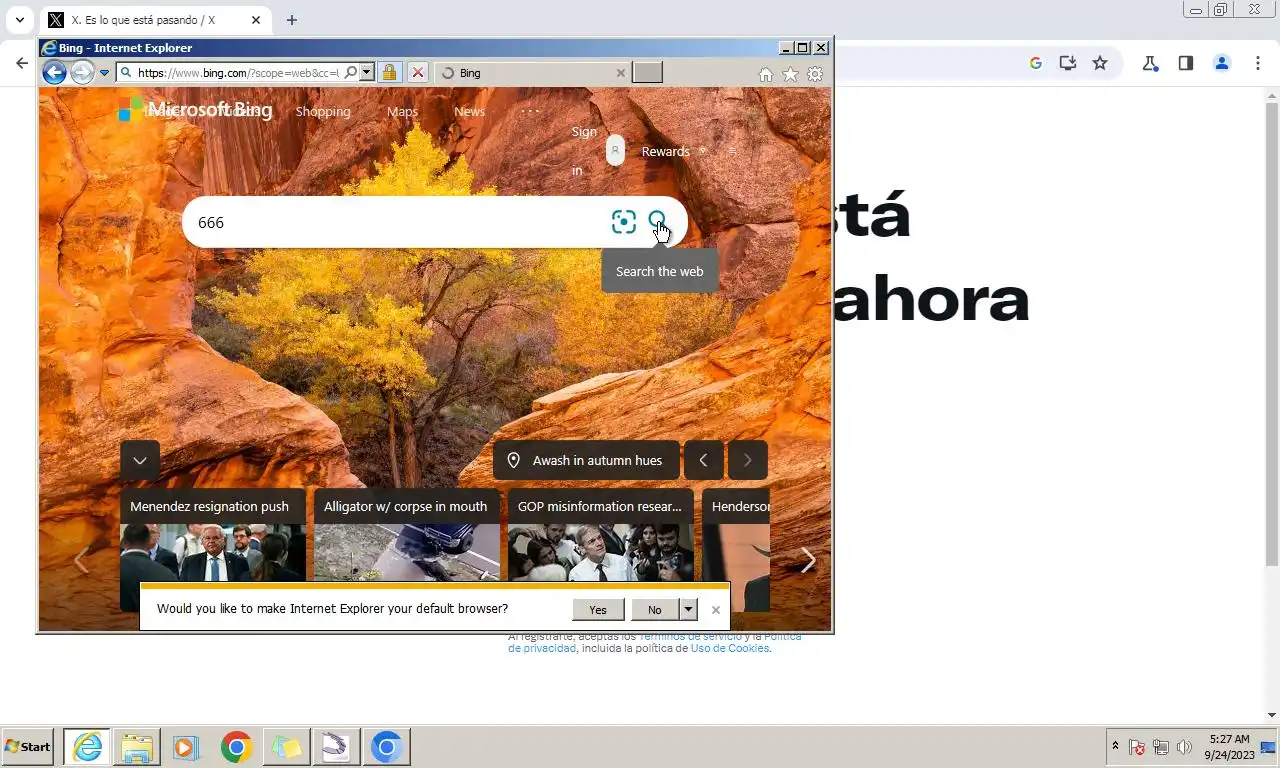
Task: Click Yes to make IE default browser
Action: click(x=598, y=609)
